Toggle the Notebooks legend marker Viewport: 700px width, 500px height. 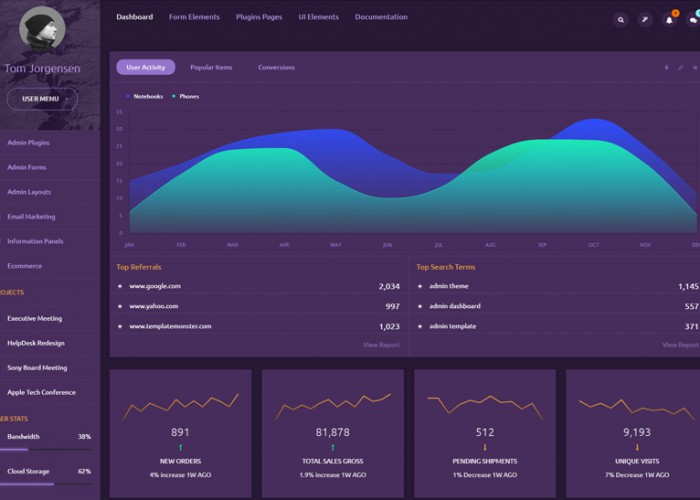(128, 96)
